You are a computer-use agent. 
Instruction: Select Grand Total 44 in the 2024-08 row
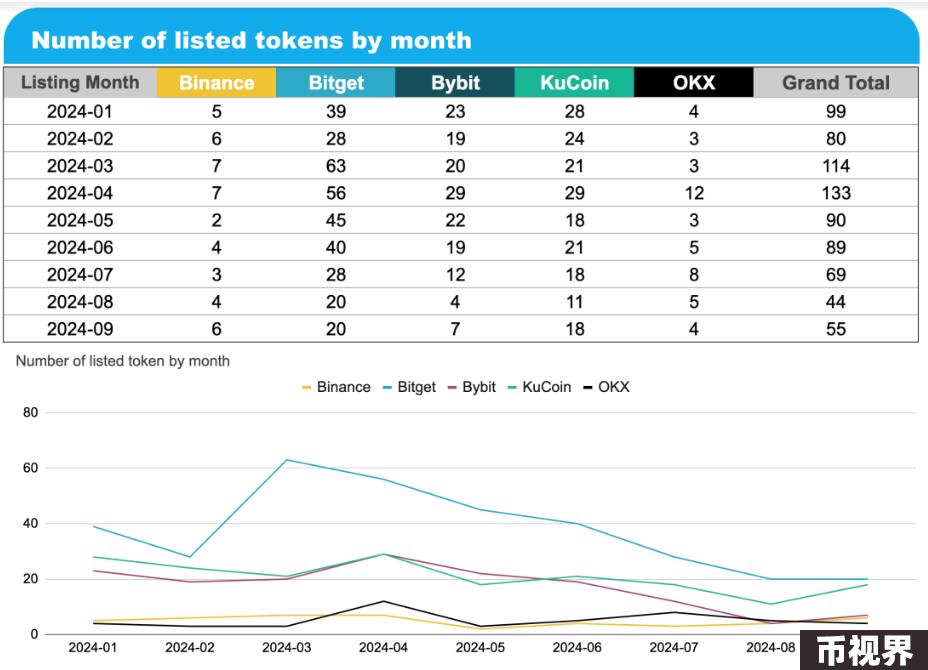point(836,302)
